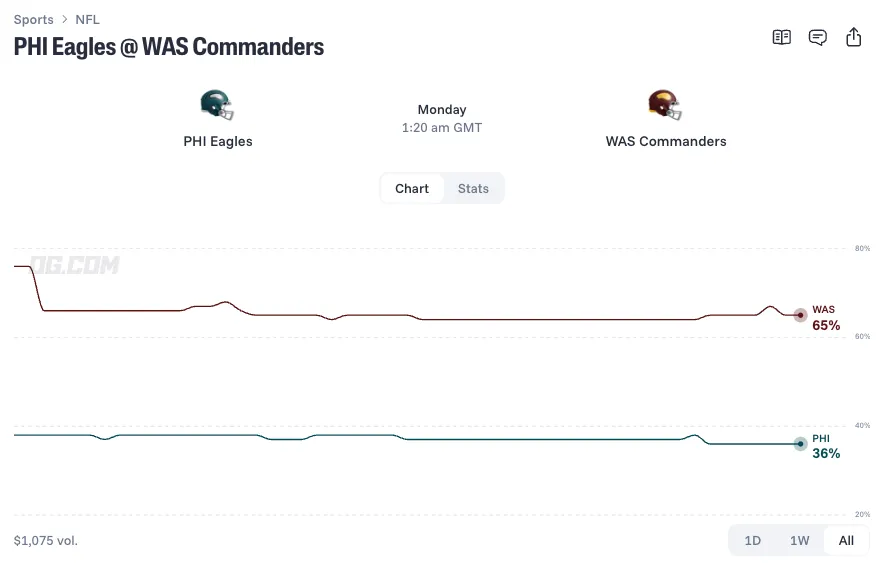Click the 60% axis label
Viewport: 887px width, 563px height.
(862, 337)
